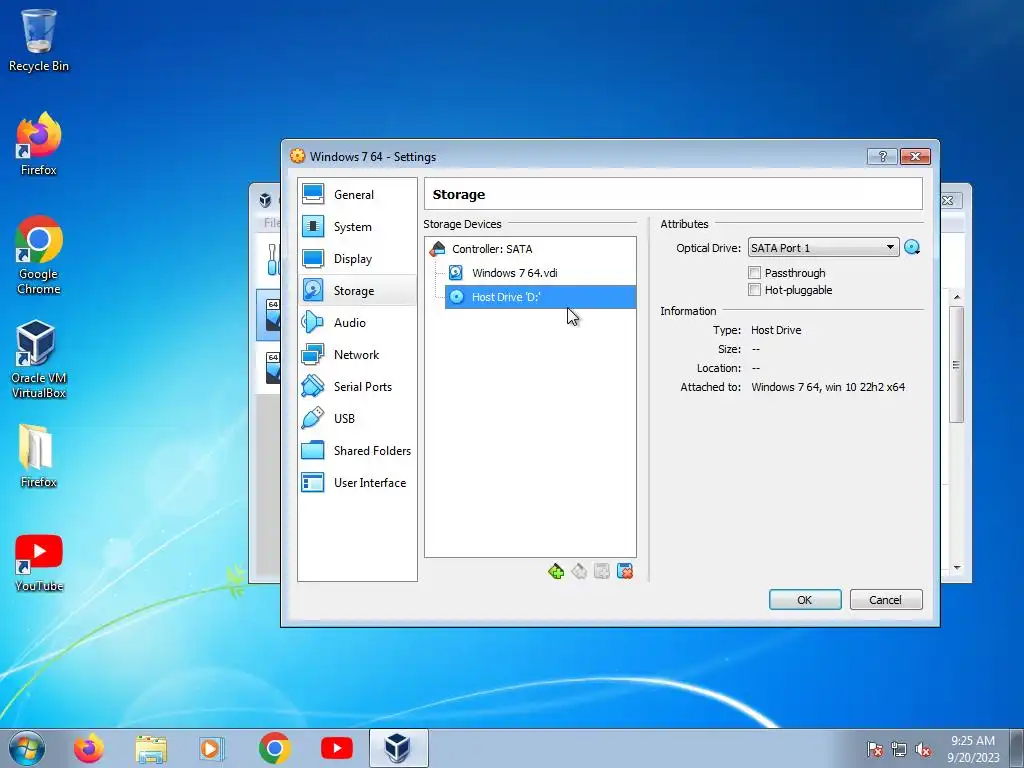Click the USB plug icon

(313, 418)
